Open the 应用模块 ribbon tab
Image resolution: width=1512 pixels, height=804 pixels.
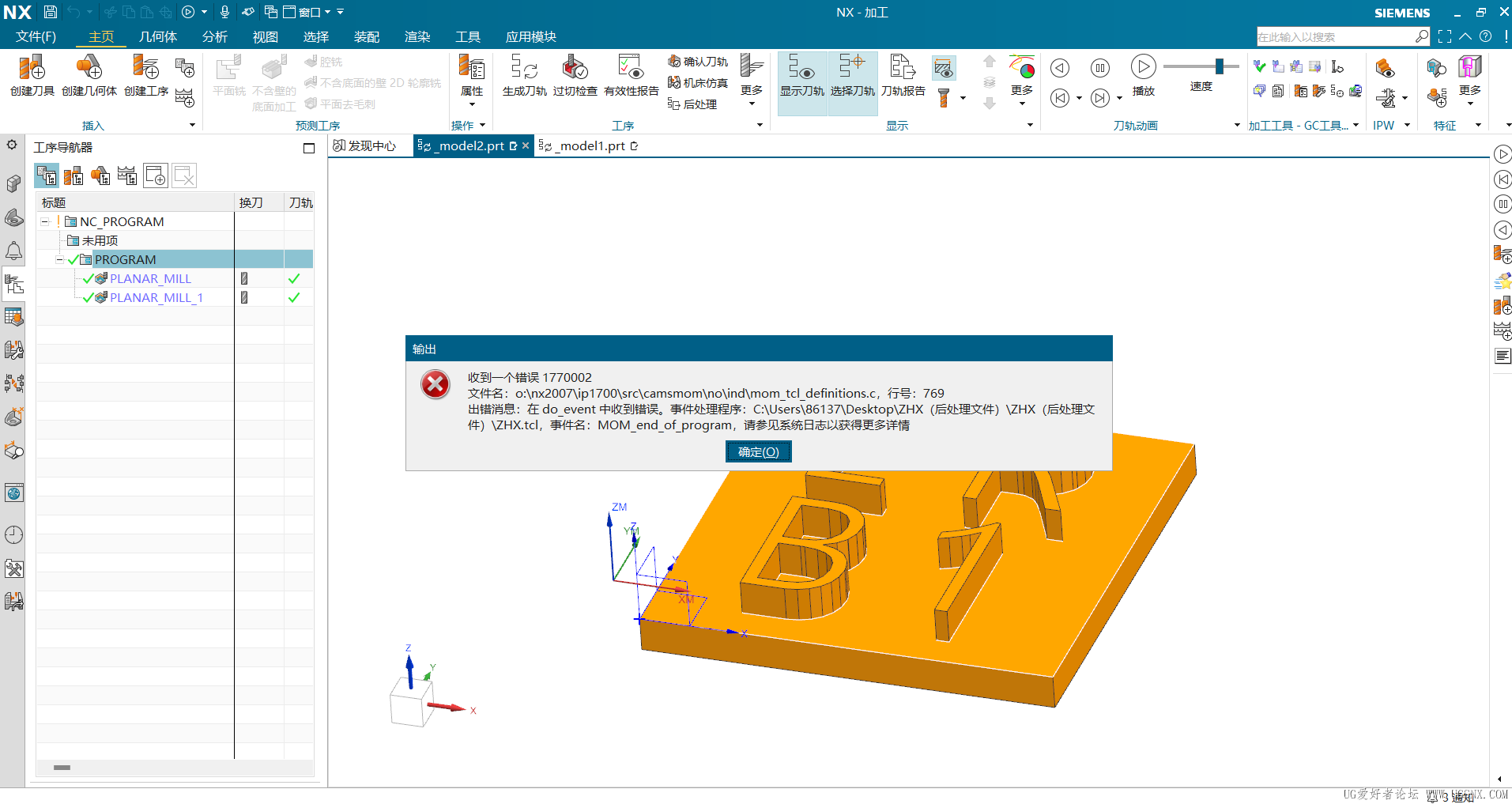(x=530, y=36)
